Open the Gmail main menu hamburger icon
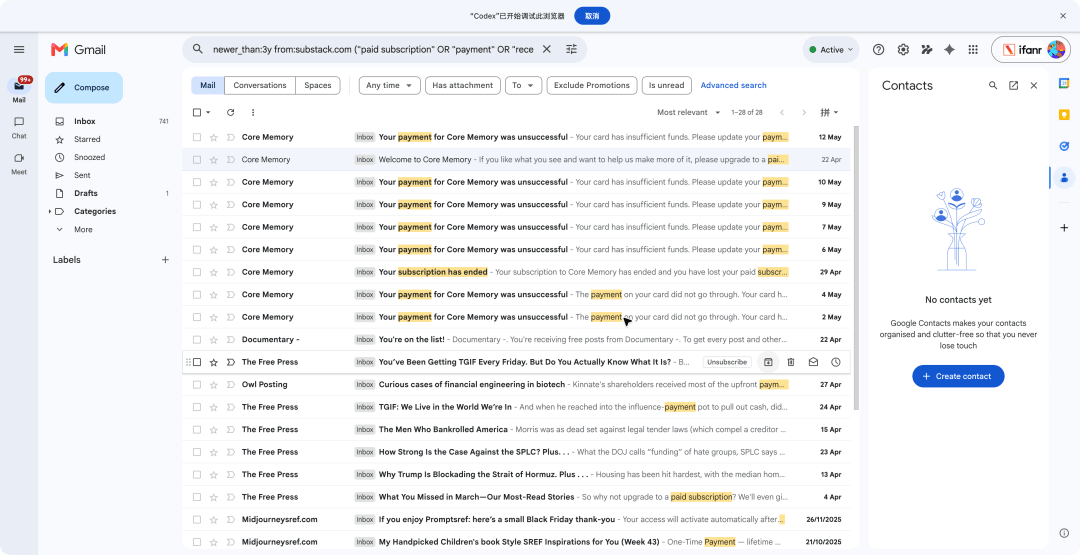1080x555 pixels. coord(19,50)
